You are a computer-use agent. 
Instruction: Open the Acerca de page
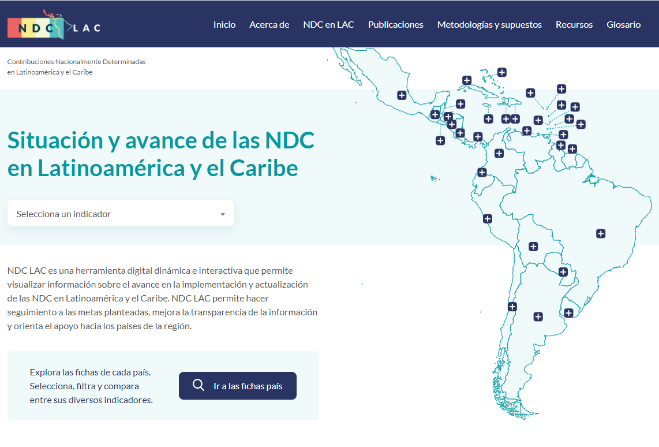click(x=269, y=25)
